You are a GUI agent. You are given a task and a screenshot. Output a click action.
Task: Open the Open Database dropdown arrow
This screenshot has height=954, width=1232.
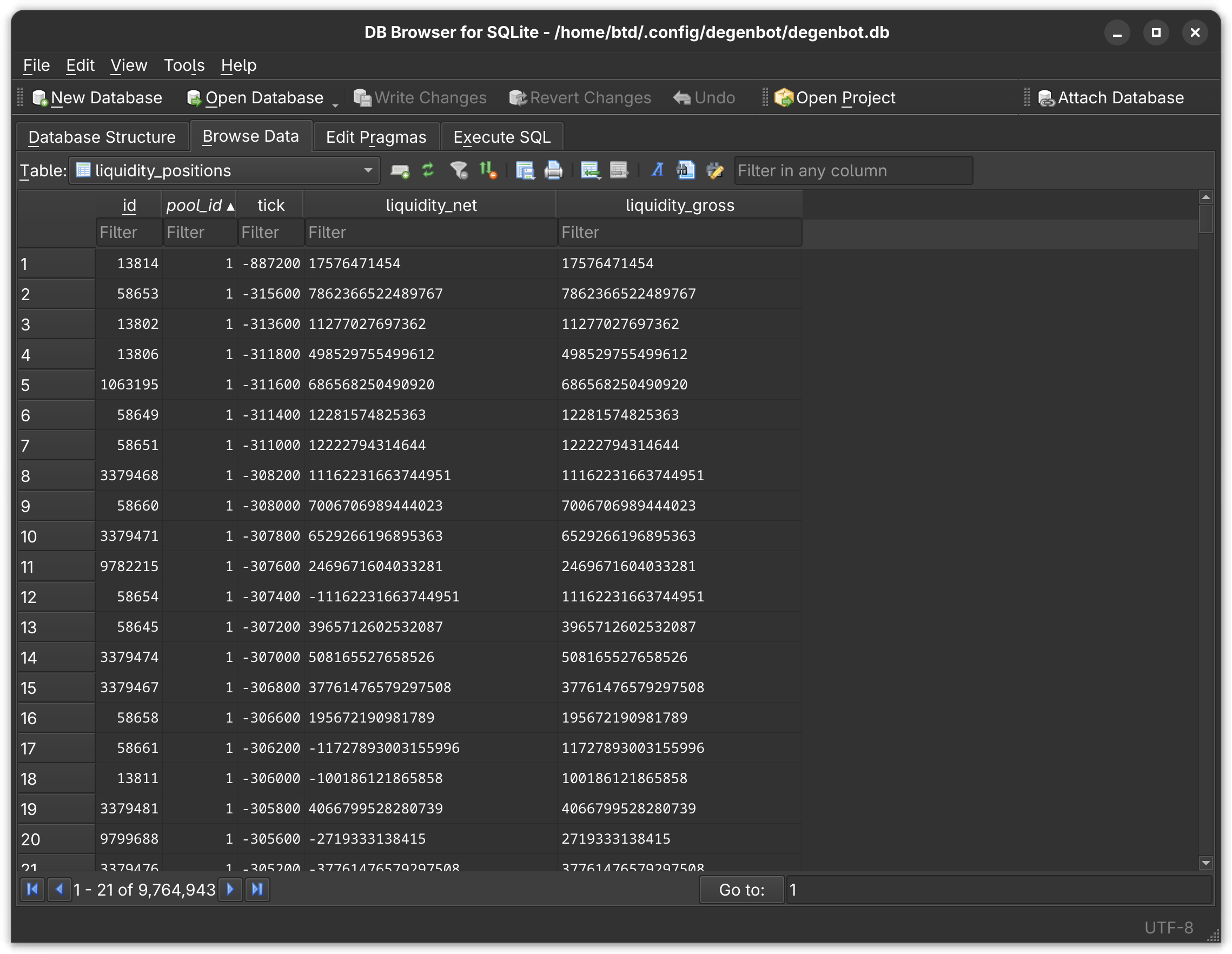coord(335,104)
